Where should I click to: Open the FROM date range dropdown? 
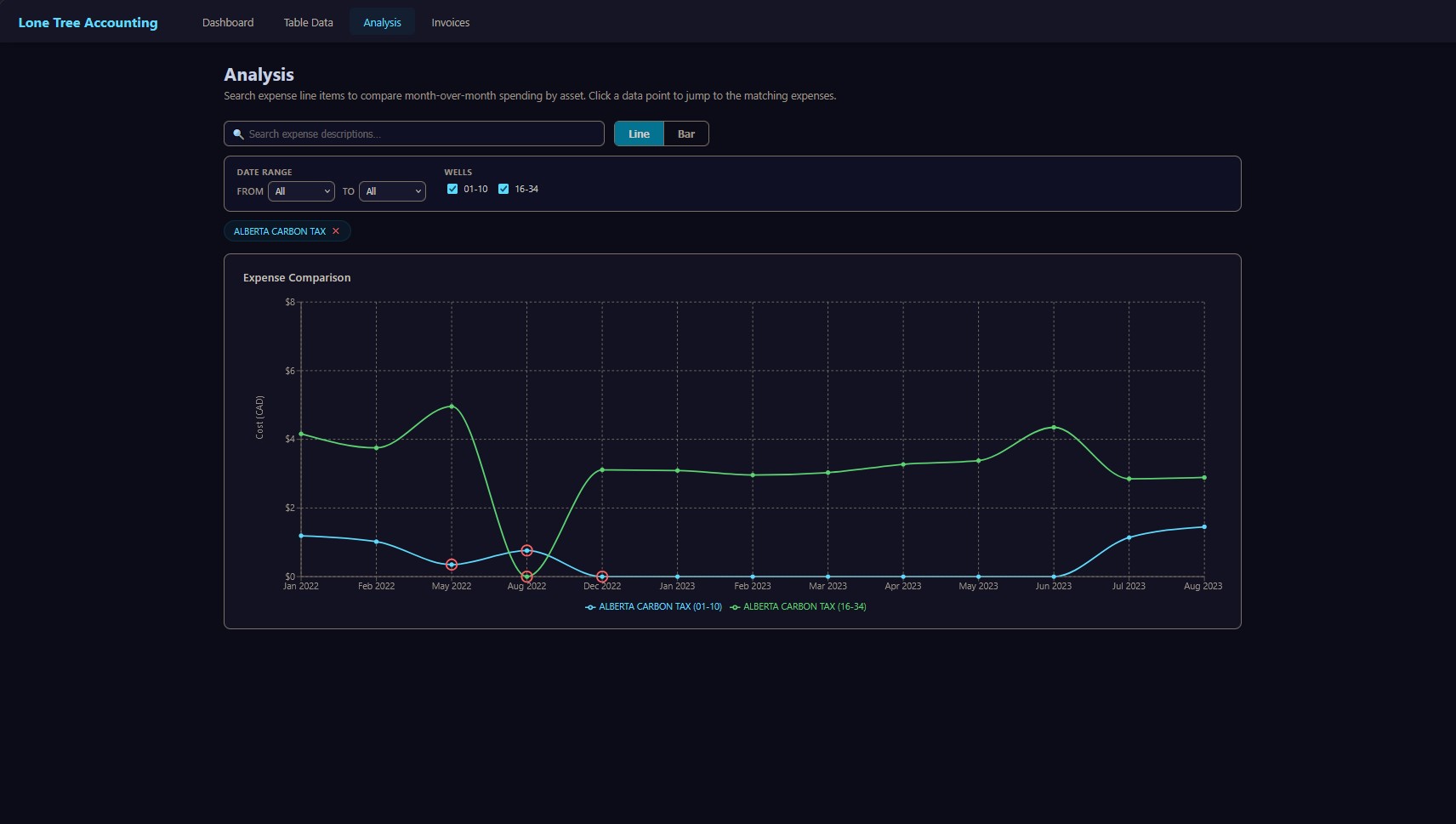(x=301, y=190)
